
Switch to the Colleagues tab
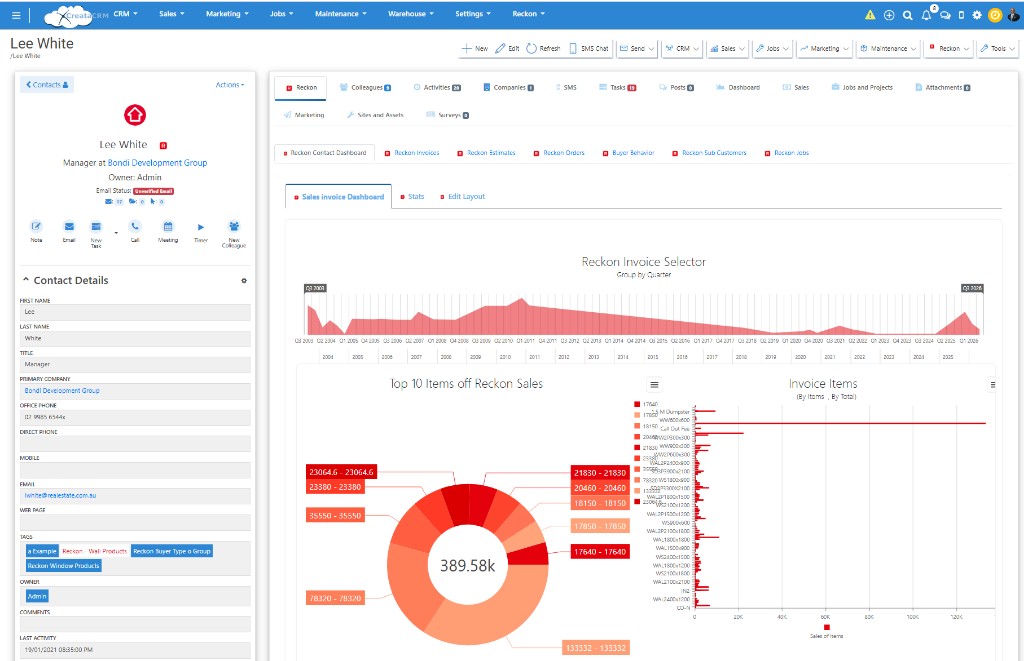365,88
